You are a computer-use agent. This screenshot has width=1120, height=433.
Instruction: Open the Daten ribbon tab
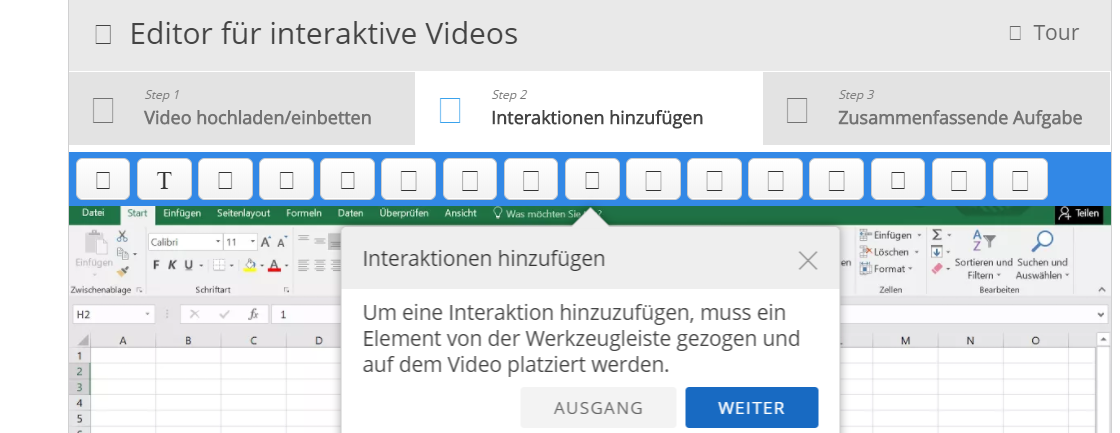351,213
